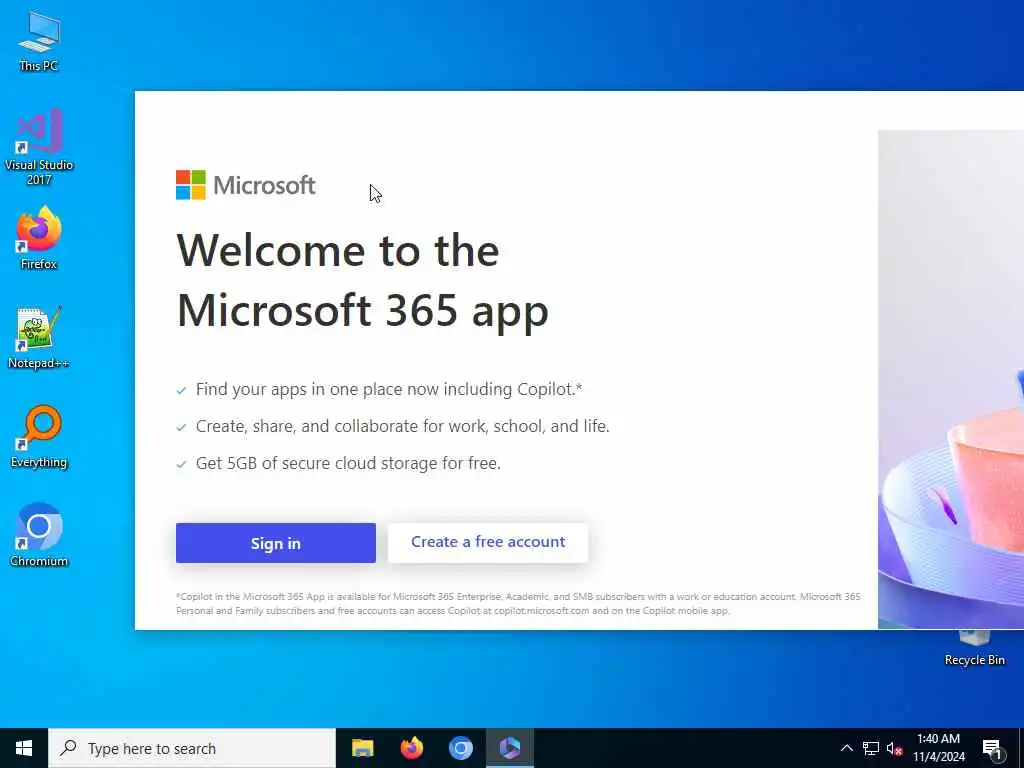Click the network status tray icon

click(871, 748)
